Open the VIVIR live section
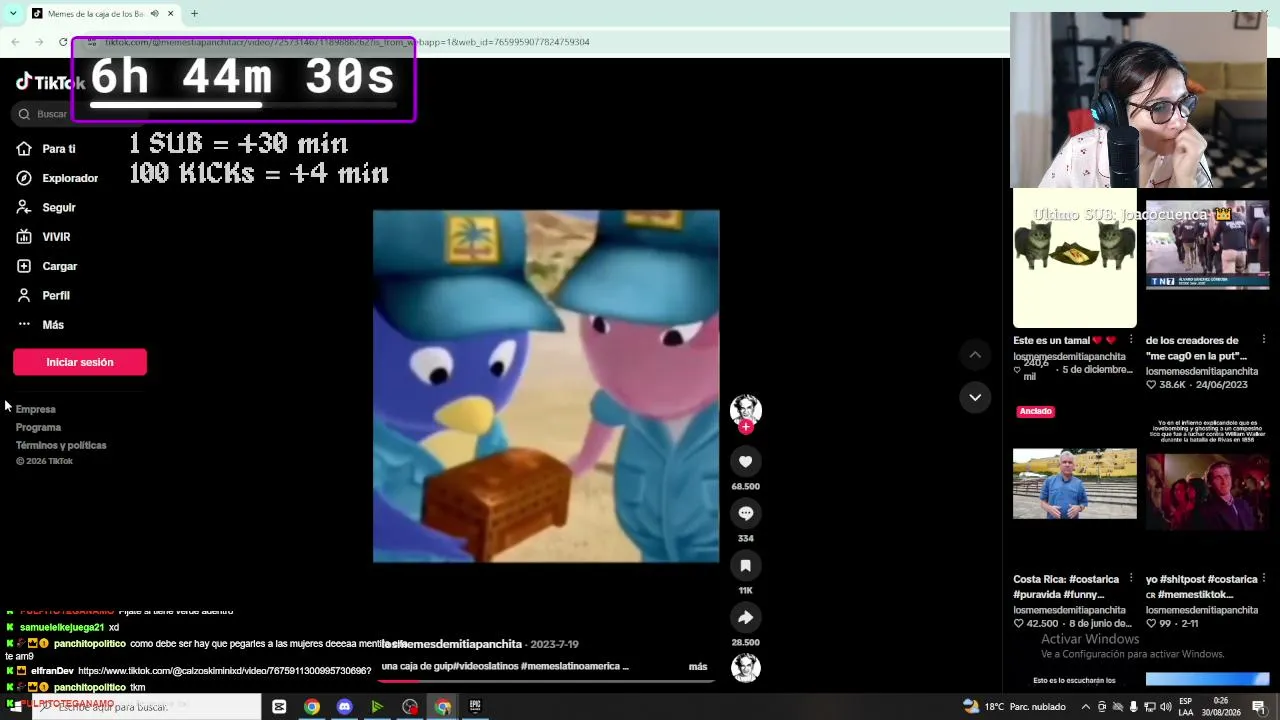Image resolution: width=1280 pixels, height=720 pixels. click(43, 237)
